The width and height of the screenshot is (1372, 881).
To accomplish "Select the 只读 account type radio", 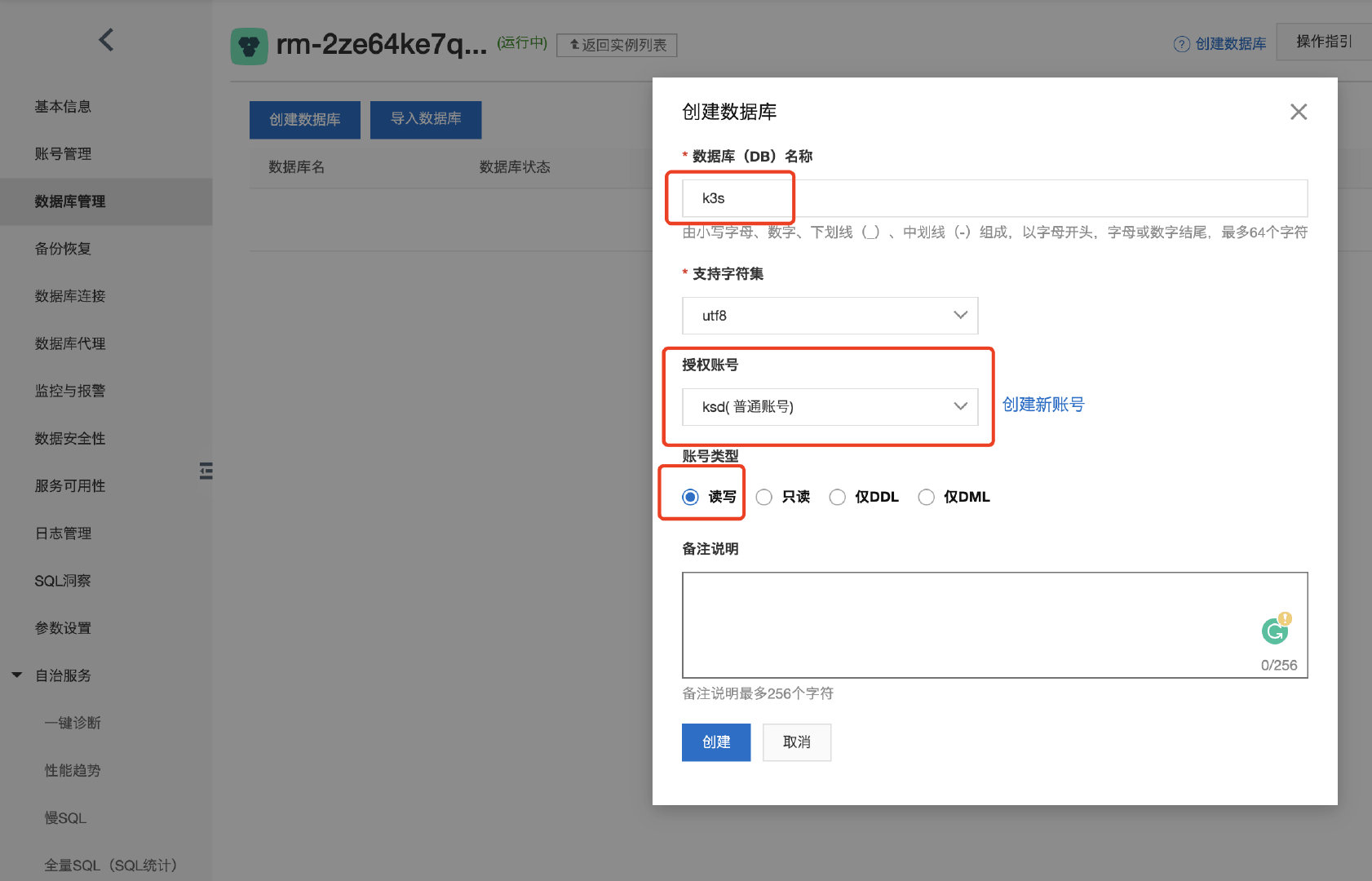I will [x=764, y=497].
